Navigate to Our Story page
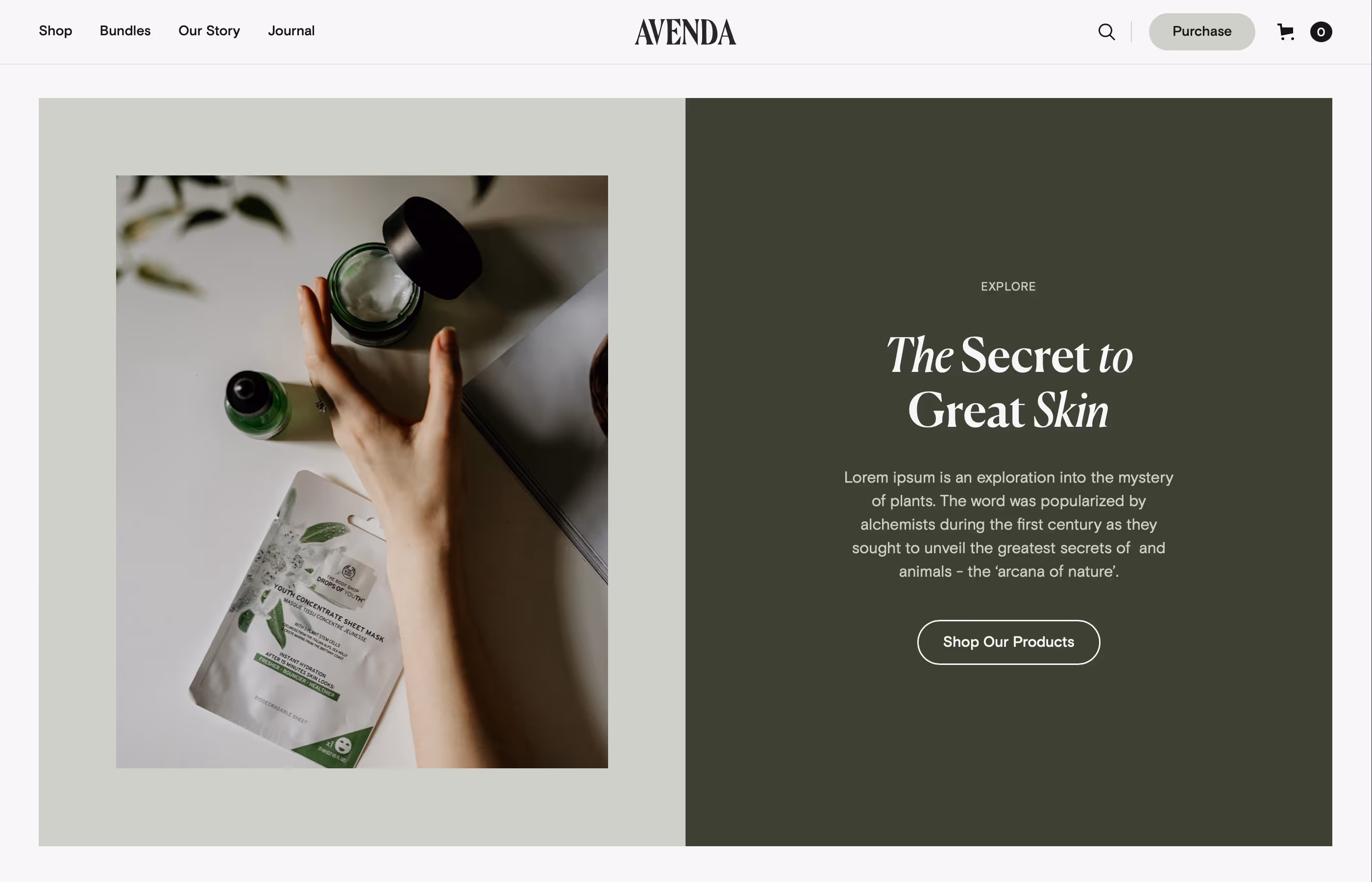This screenshot has height=882, width=1372. coord(209,31)
